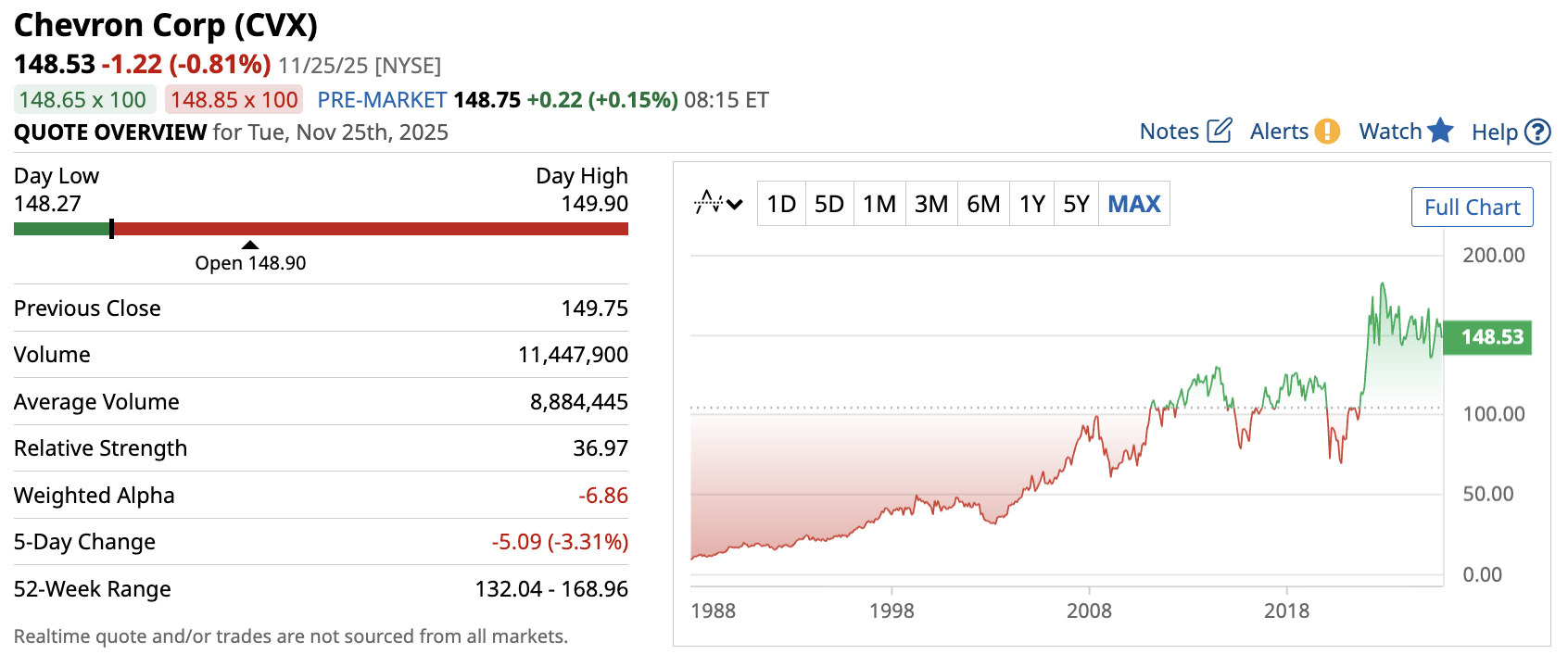Click the Help question mark icon
1568x667 pixels.
pos(1537,132)
